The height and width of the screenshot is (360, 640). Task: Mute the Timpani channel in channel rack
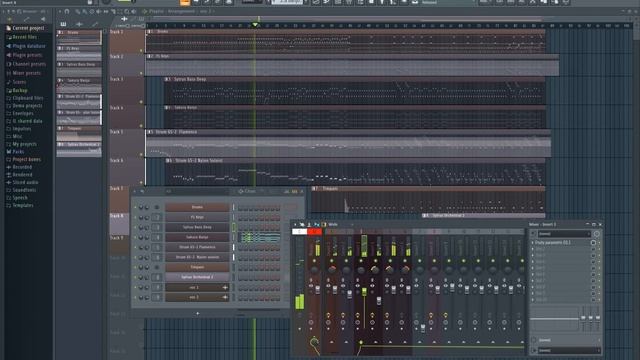pos(136,267)
